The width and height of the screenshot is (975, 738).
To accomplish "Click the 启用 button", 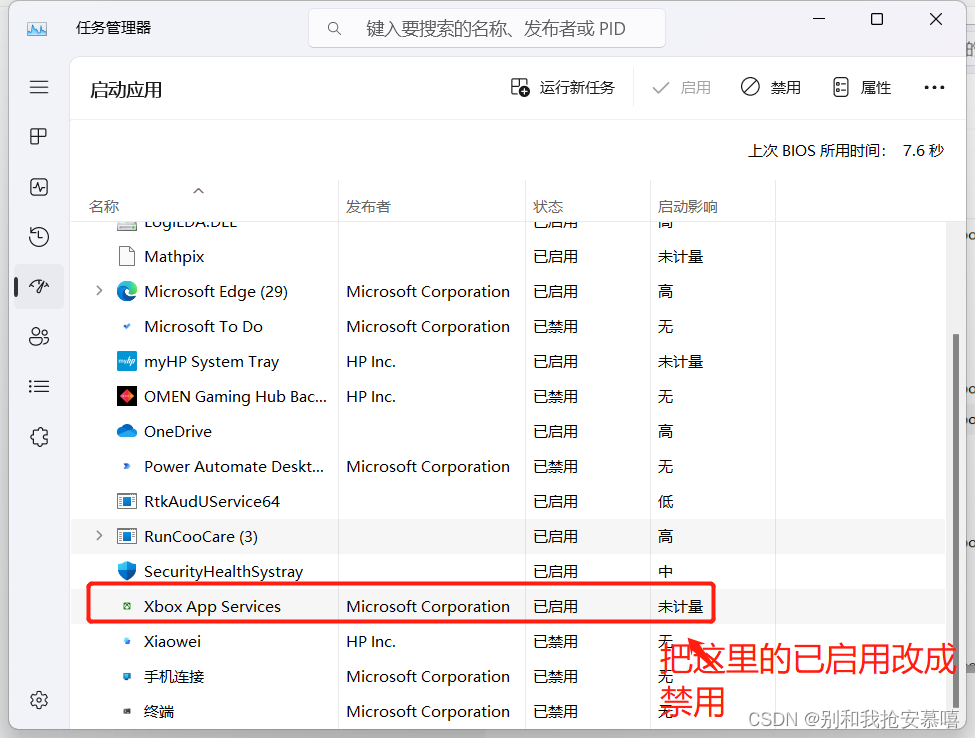I will point(682,88).
